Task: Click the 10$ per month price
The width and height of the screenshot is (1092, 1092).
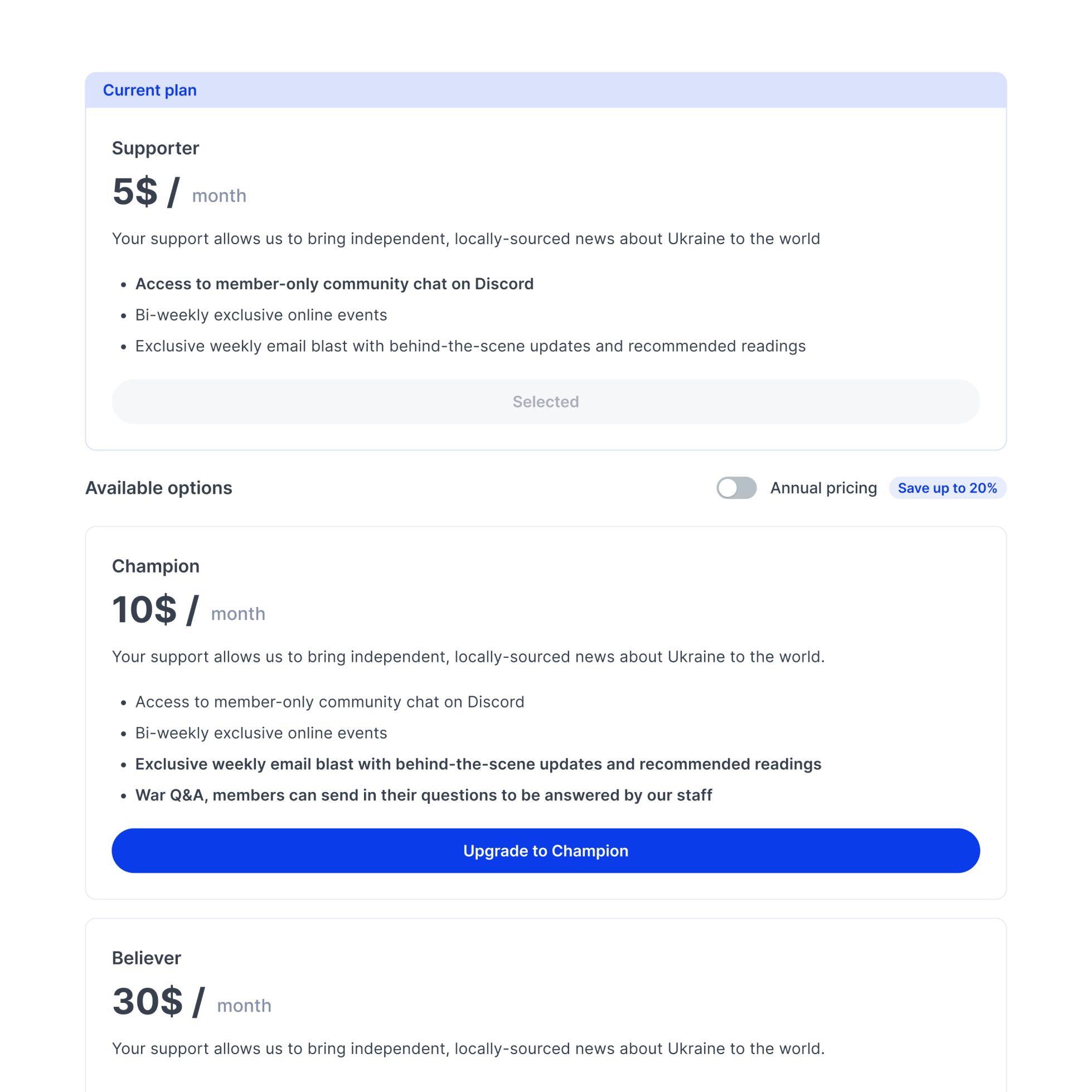Action: tap(188, 610)
